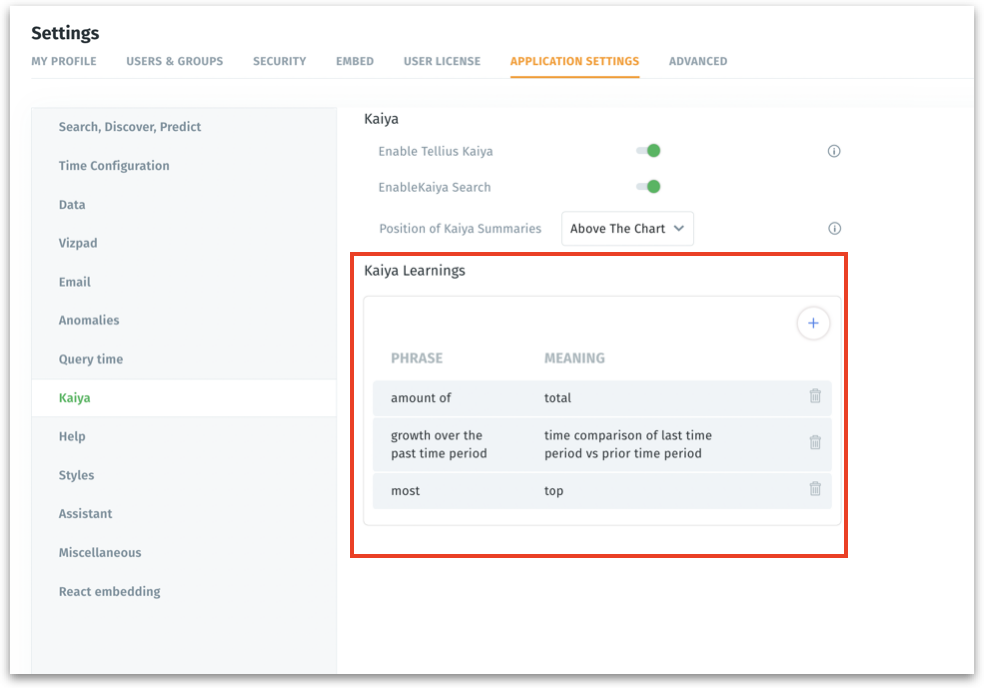This screenshot has height=688, width=984.
Task: Toggle Enable Tellius Kaiya switch
Action: pos(649,151)
